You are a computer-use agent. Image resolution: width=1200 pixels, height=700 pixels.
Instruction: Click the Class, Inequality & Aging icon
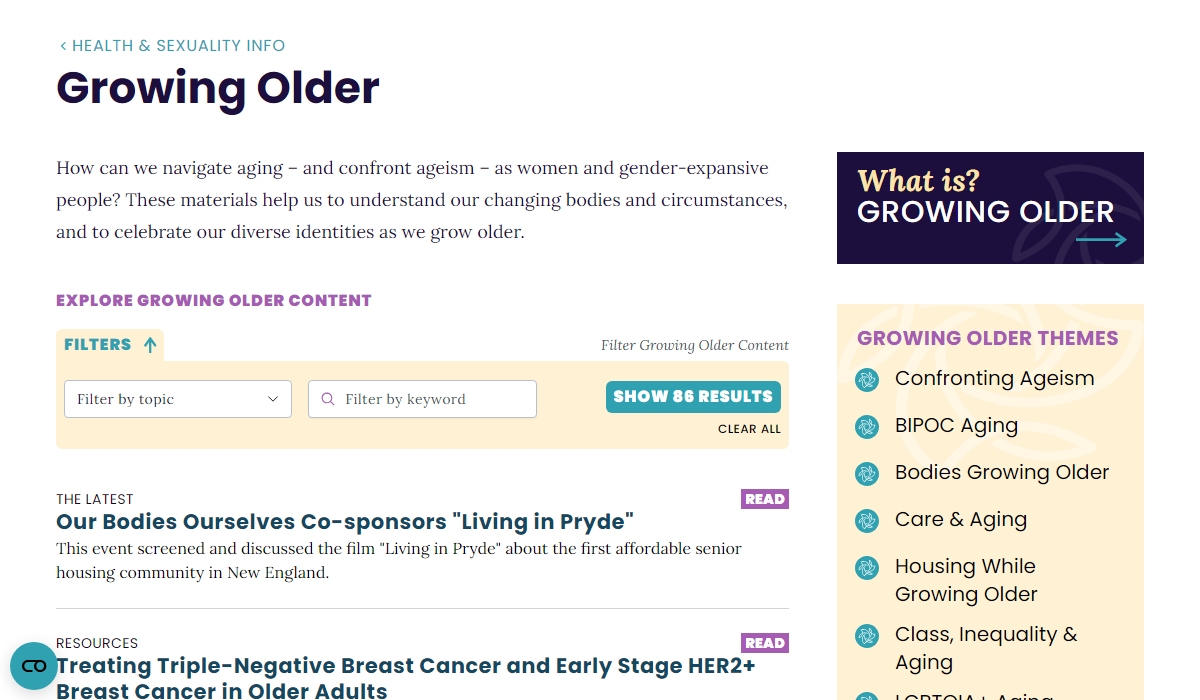tap(867, 636)
